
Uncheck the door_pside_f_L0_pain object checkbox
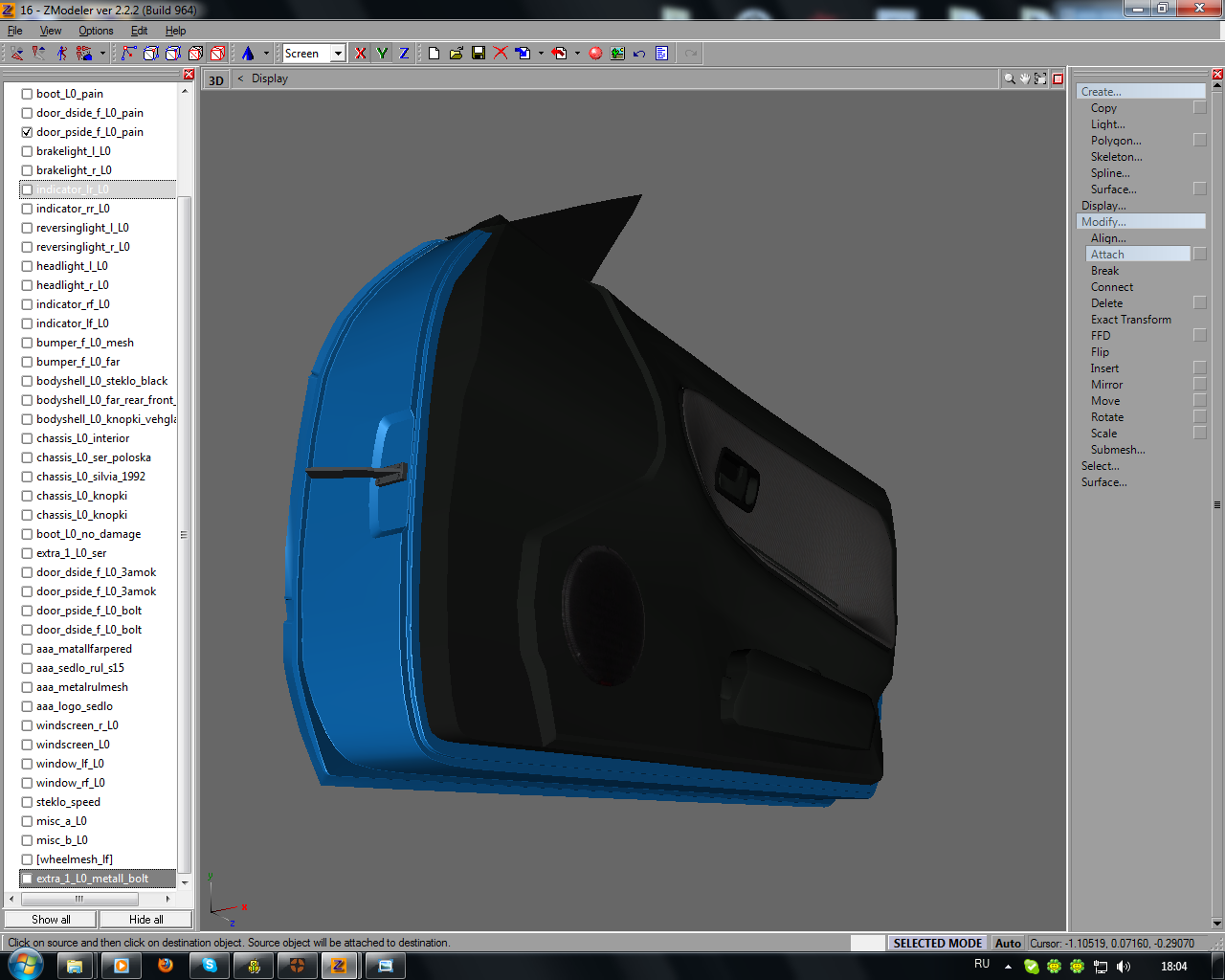(27, 132)
